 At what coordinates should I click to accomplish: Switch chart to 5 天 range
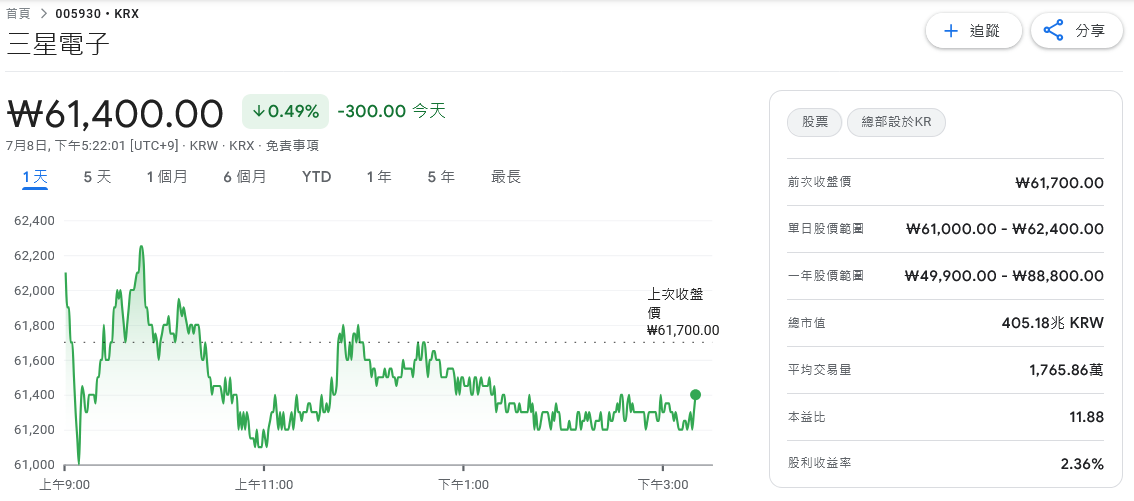[x=97, y=177]
